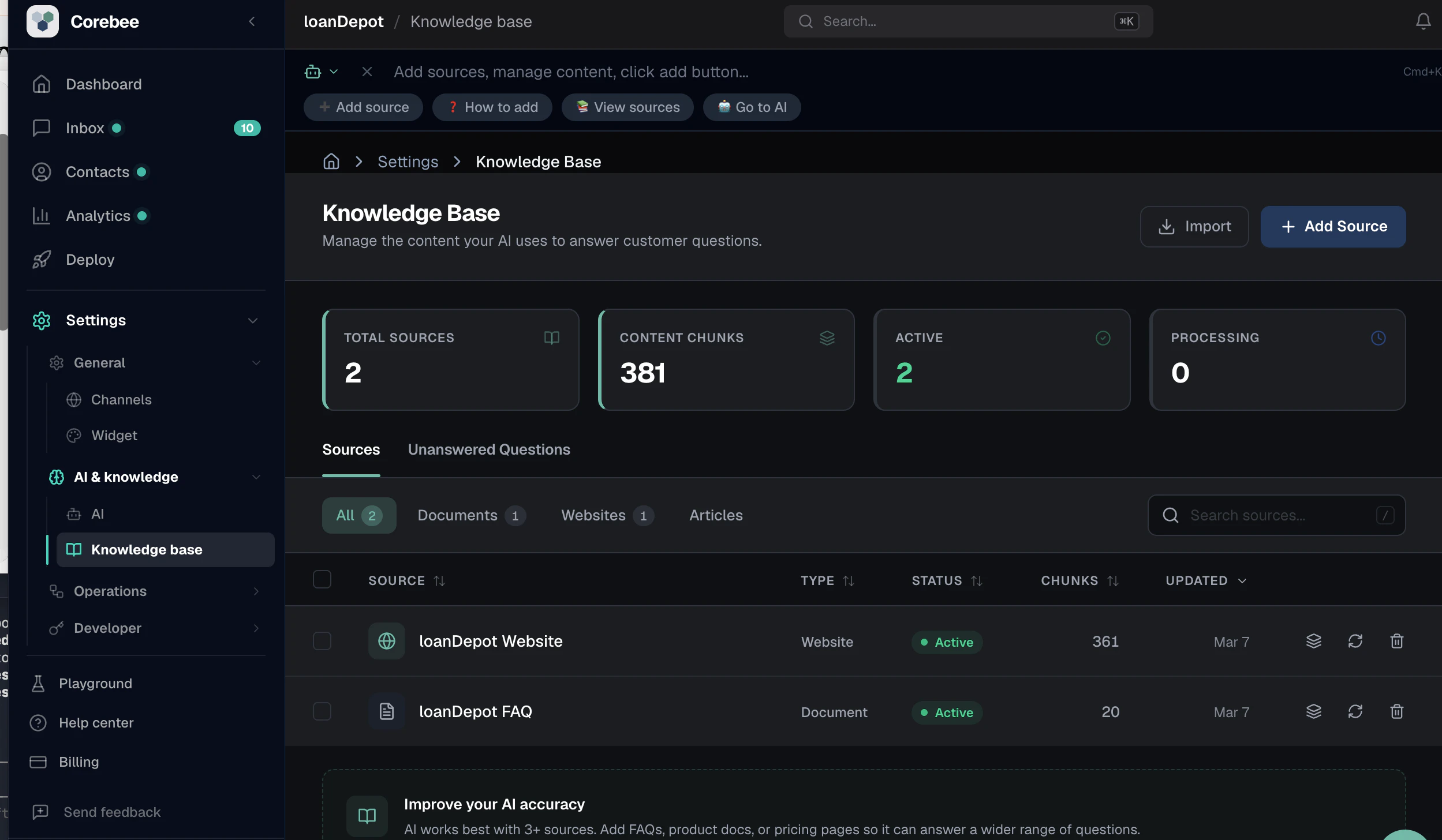
Task: Switch to Unanswered Questions tab
Action: (488, 449)
